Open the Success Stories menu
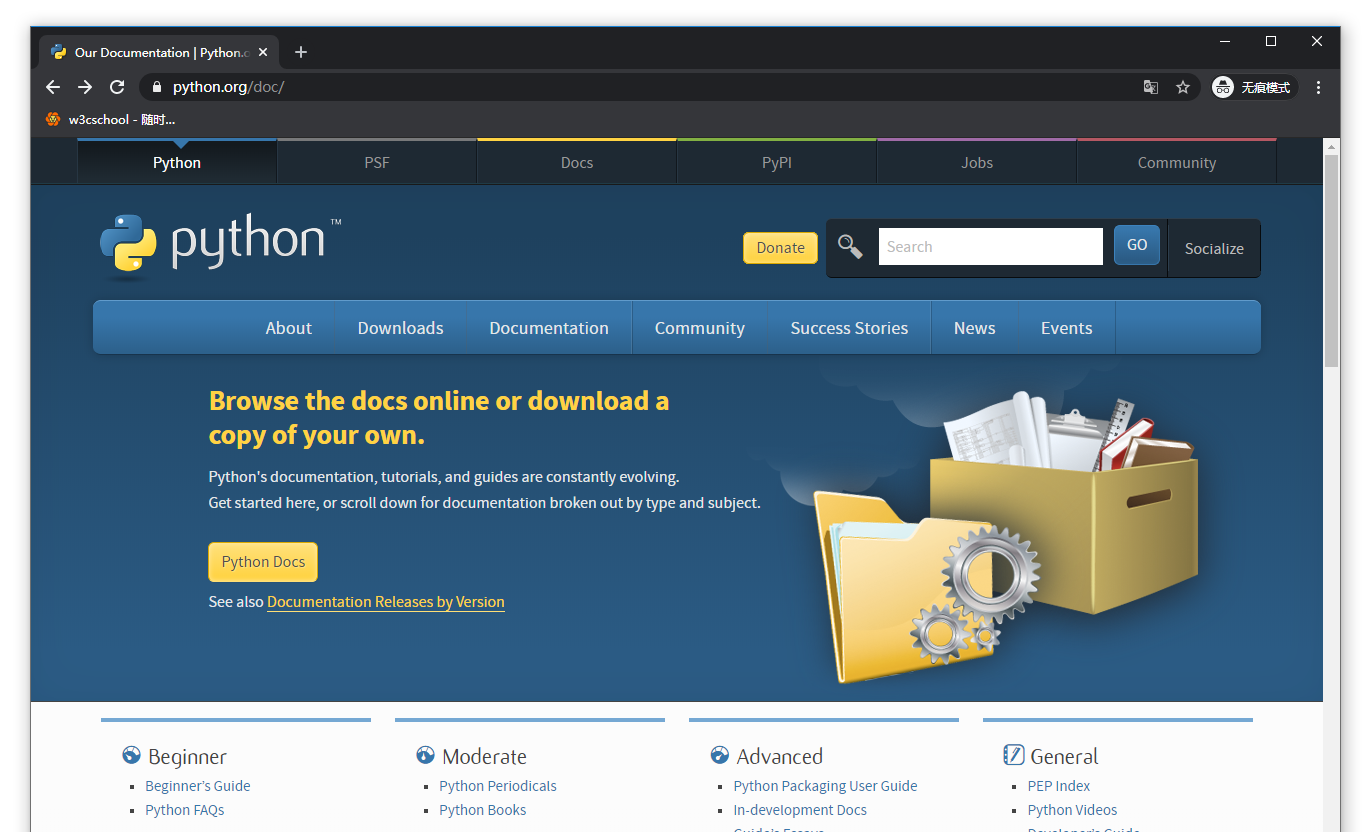Screen dimensions: 1370x832 coord(849,328)
